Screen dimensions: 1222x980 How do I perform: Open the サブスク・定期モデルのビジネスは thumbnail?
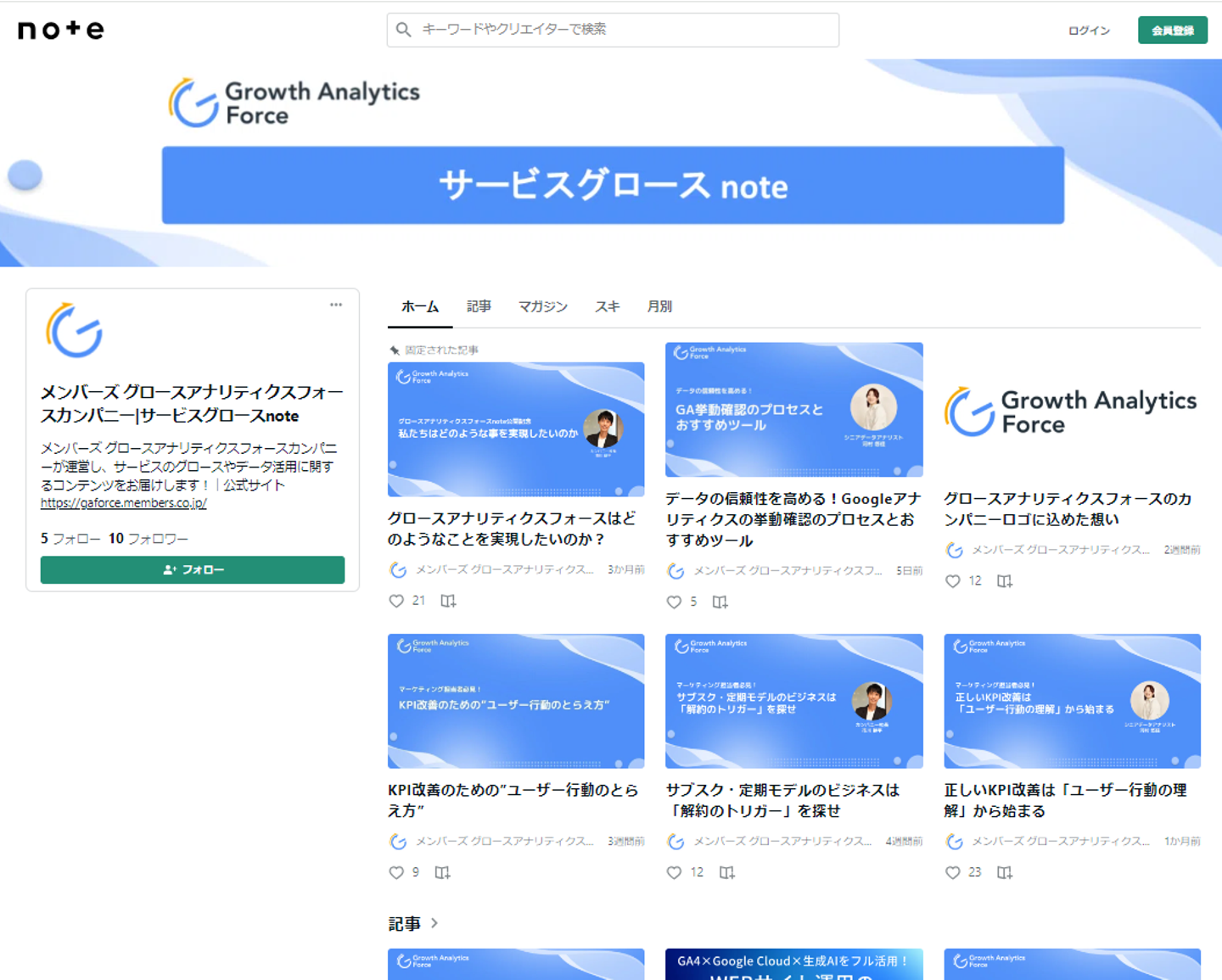coord(794,701)
